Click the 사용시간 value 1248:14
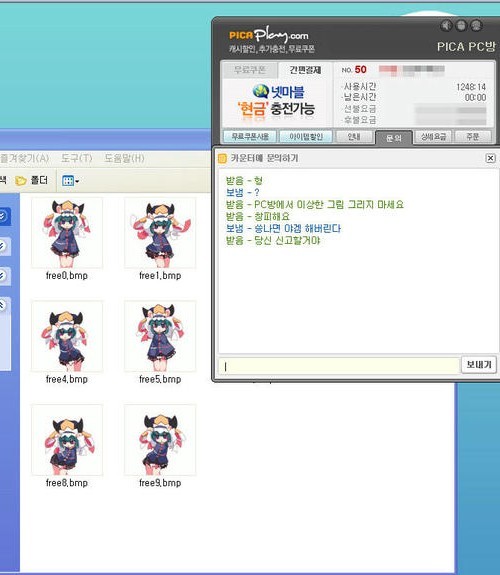 pos(471,87)
